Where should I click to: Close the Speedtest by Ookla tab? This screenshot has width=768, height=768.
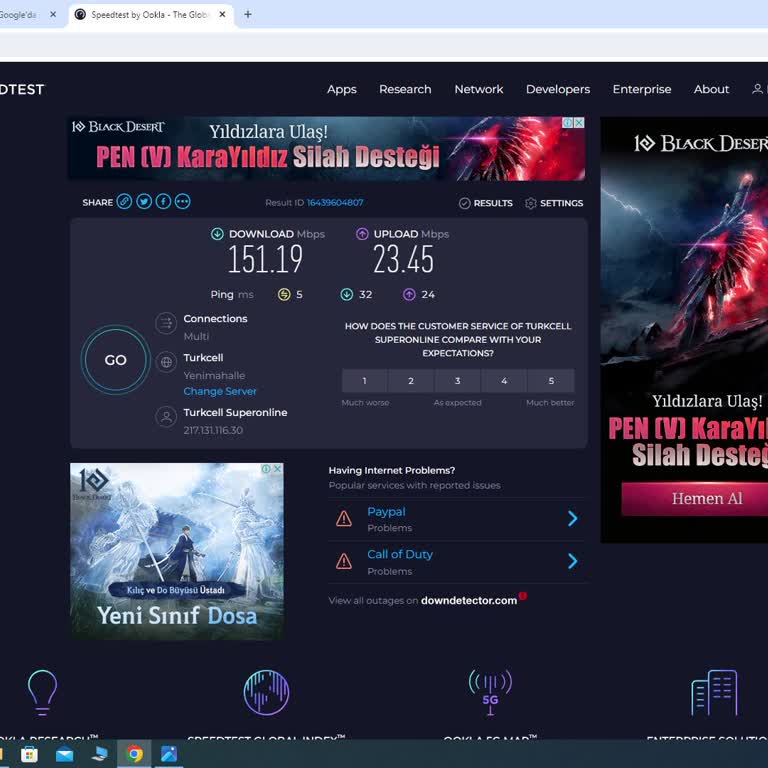[x=222, y=15]
